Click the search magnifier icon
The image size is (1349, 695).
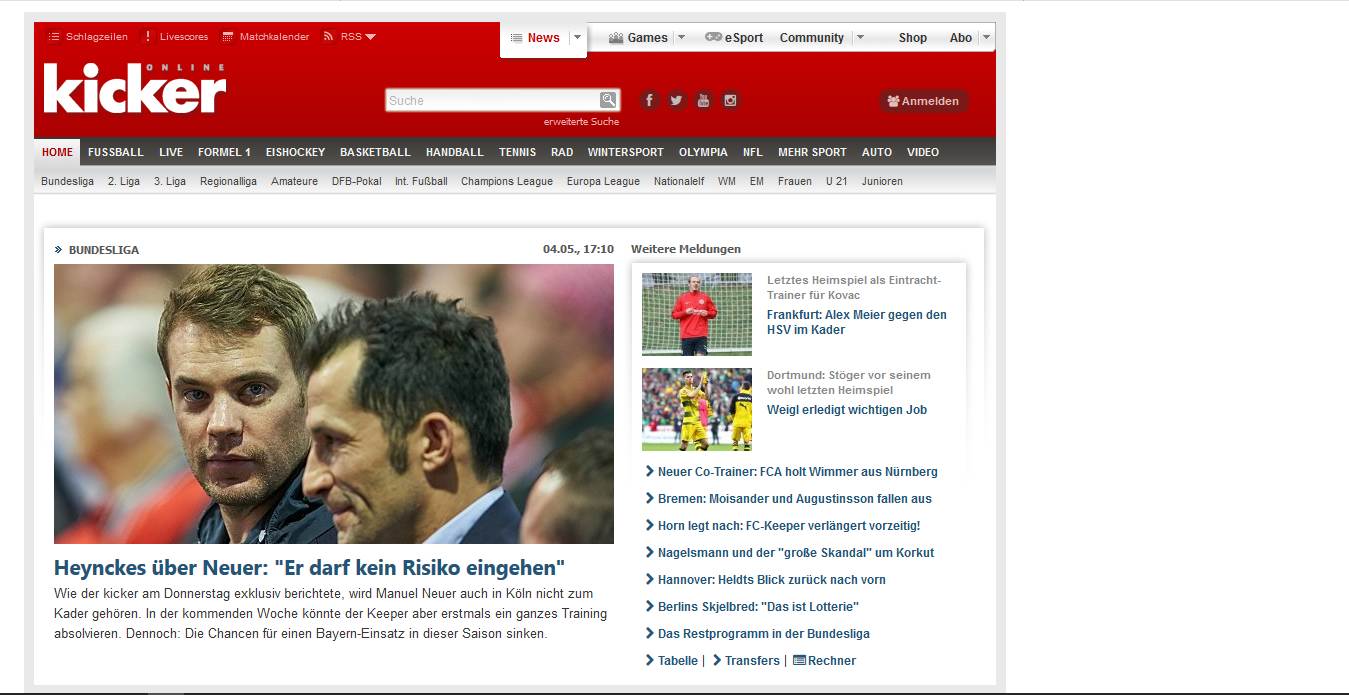point(608,100)
